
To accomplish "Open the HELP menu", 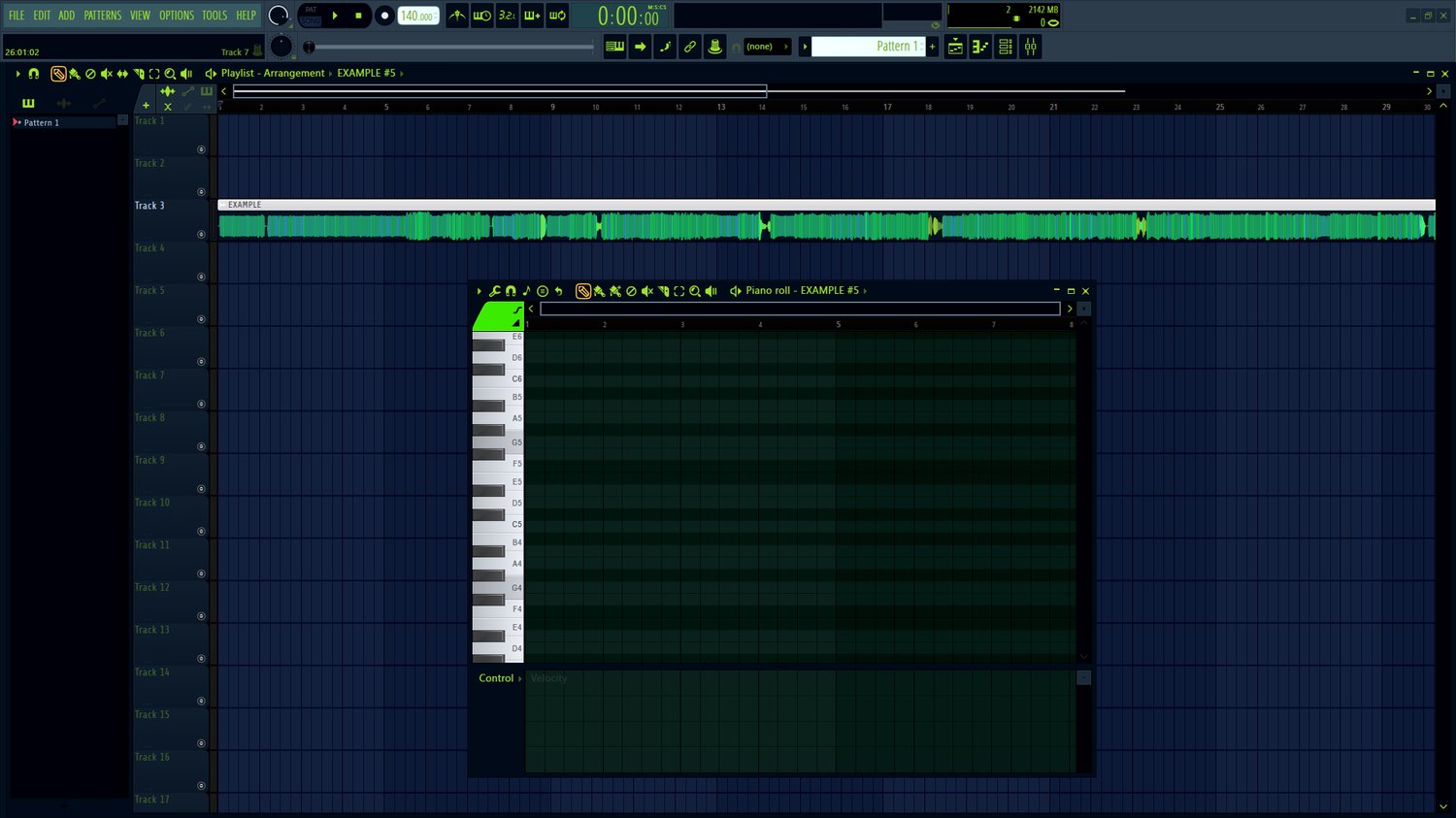I will pyautogui.click(x=247, y=16).
